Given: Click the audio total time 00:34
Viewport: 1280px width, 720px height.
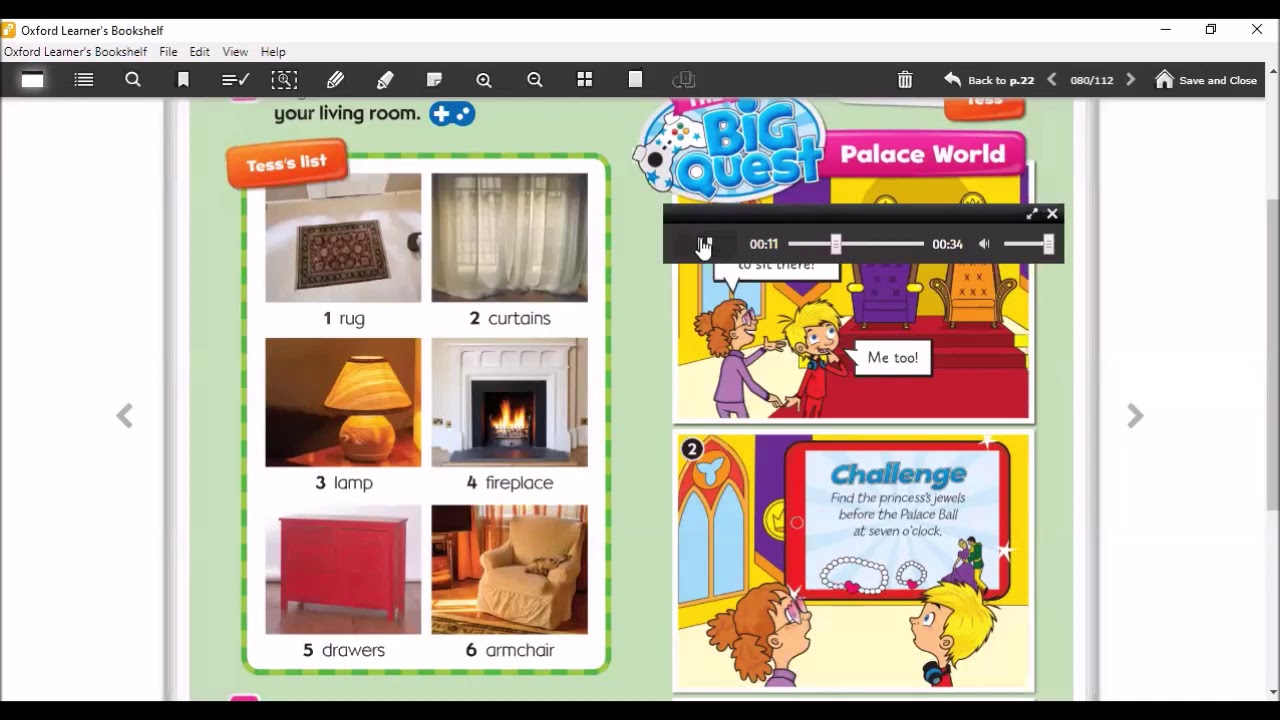Looking at the screenshot, I should point(947,244).
